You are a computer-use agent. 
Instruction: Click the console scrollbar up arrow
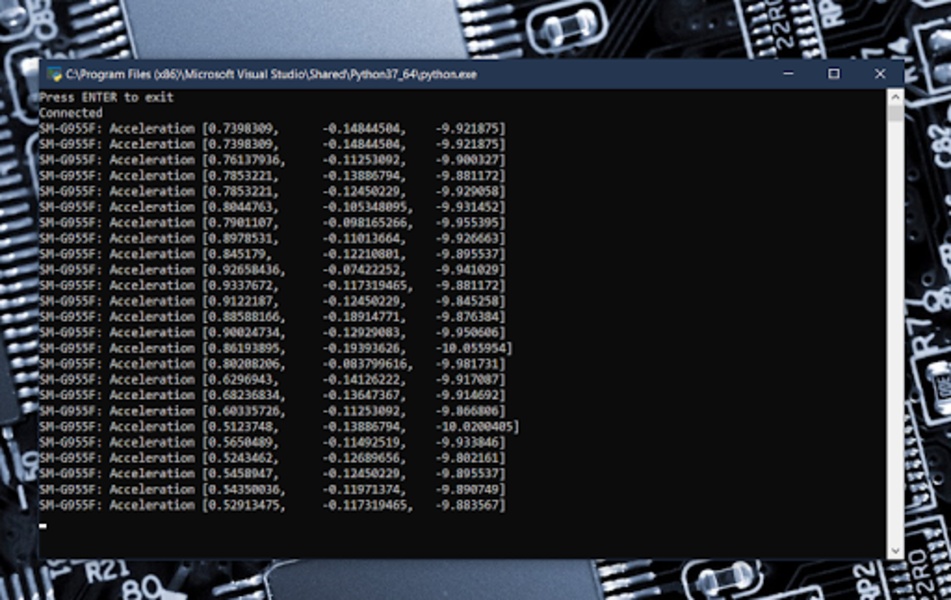point(895,97)
